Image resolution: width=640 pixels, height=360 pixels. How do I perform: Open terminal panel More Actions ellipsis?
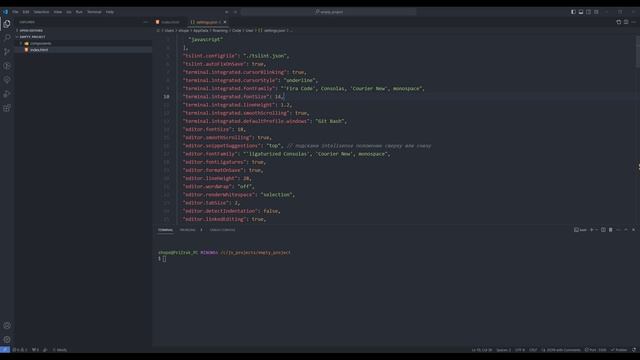(x=618, y=230)
